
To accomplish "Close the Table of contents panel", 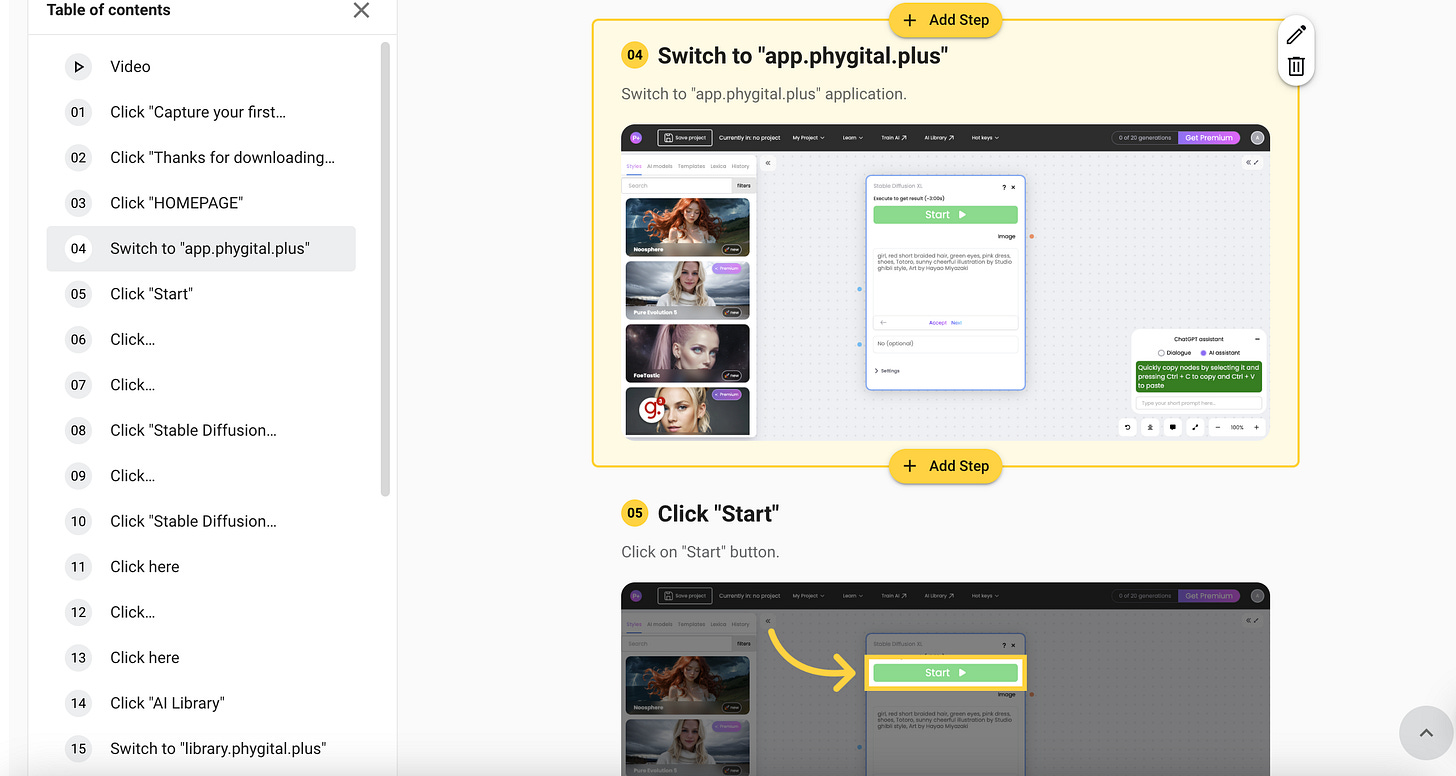I will coord(361,10).
